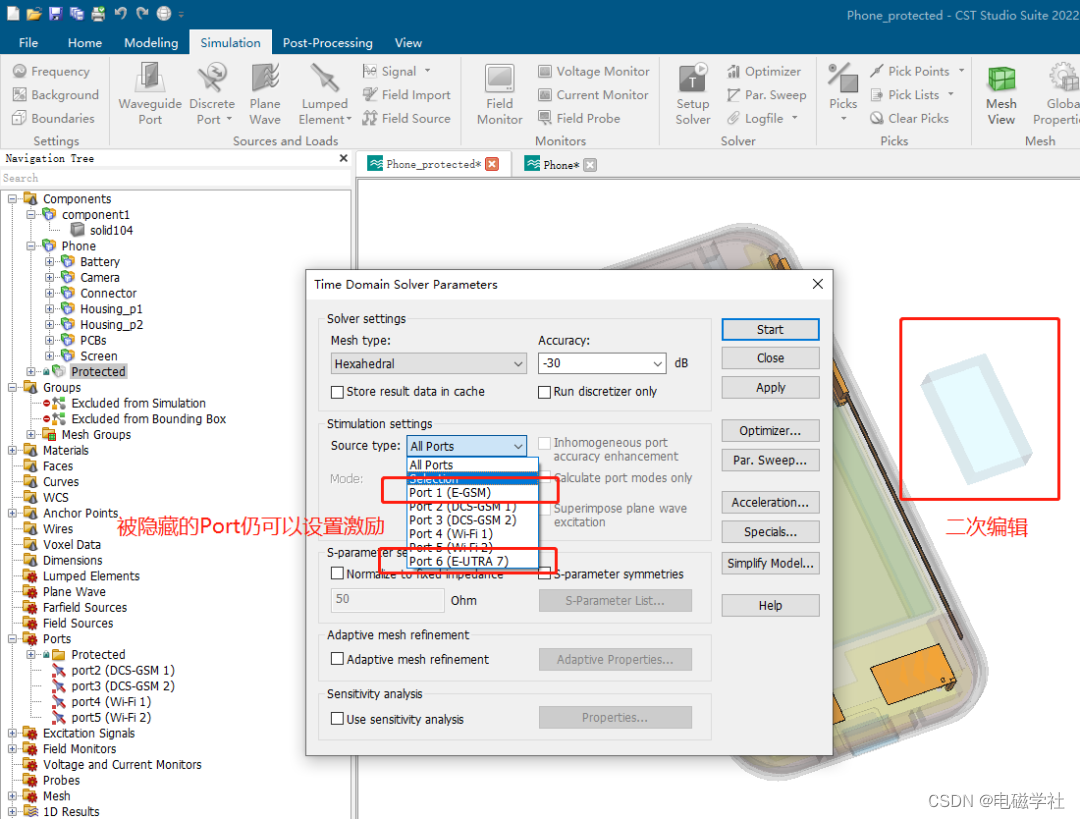Open Background settings
Screen dimensions: 1080x819
(x=56, y=94)
